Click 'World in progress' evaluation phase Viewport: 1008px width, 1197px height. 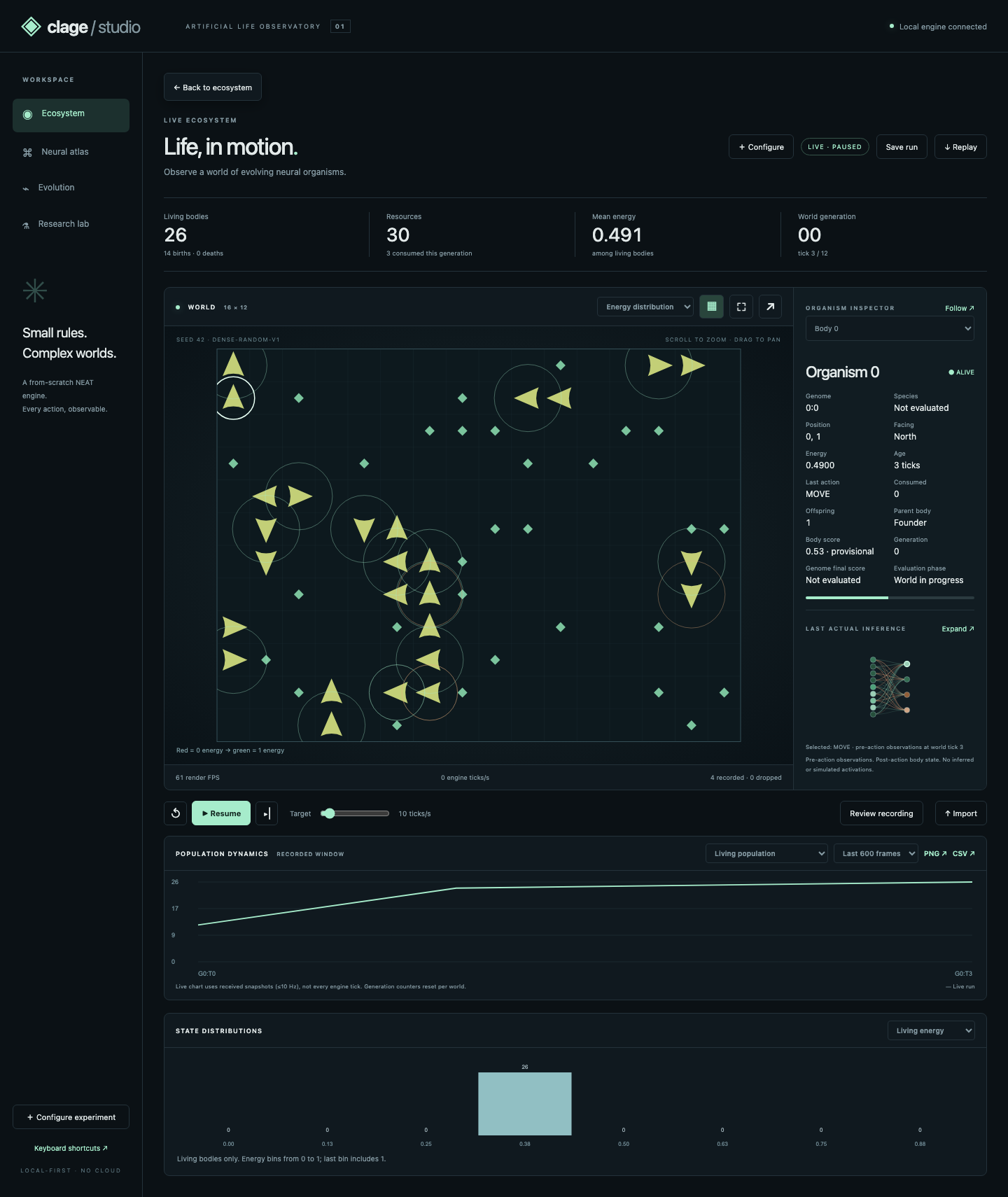(x=928, y=580)
